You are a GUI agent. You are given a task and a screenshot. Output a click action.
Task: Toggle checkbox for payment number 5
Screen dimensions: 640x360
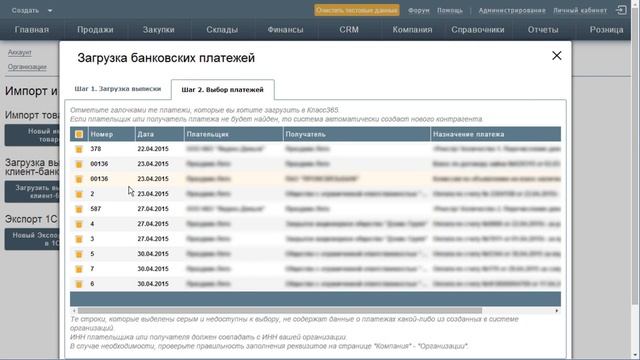(79, 254)
